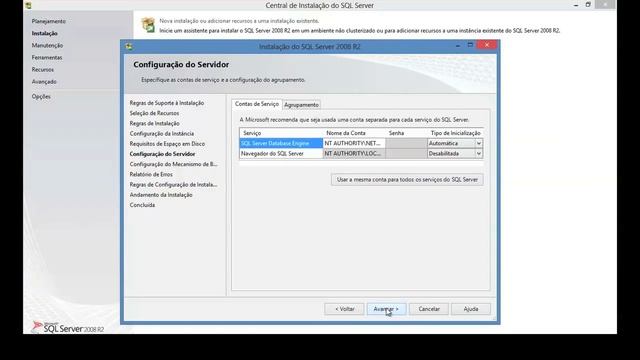Click the new installation icon in SQL Server Installation Center
The width and height of the screenshot is (640, 360).
tap(148, 25)
